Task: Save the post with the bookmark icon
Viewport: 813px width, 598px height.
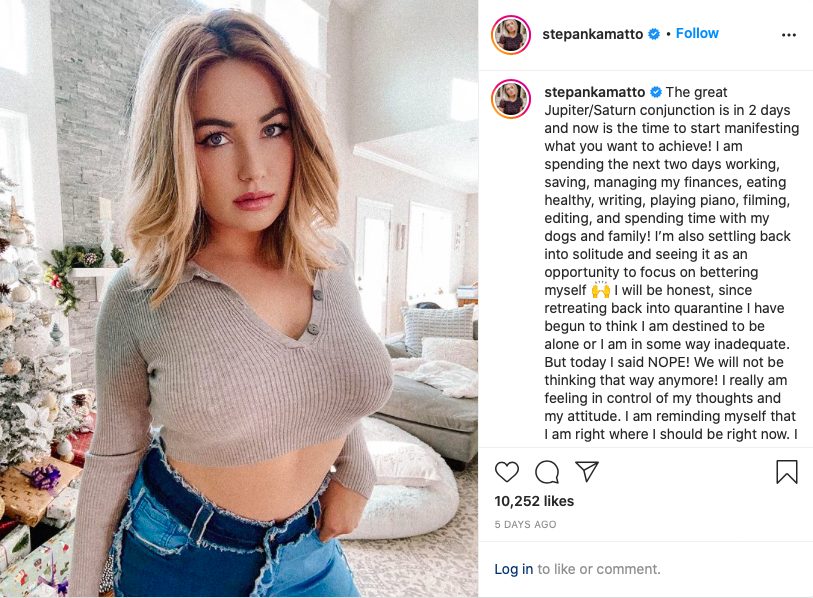Action: [x=787, y=471]
